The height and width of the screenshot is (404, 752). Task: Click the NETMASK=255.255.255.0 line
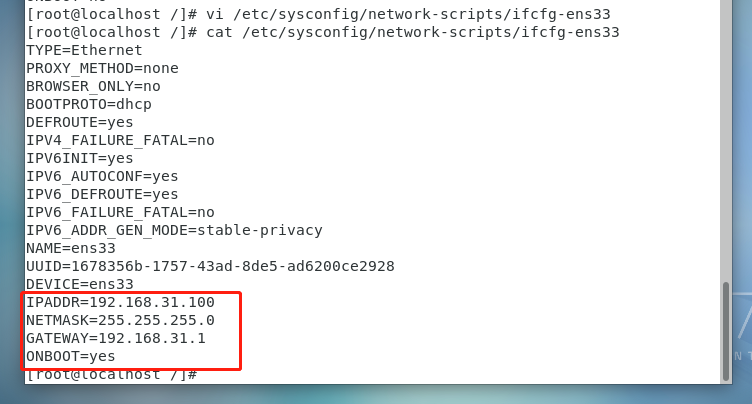coord(120,320)
